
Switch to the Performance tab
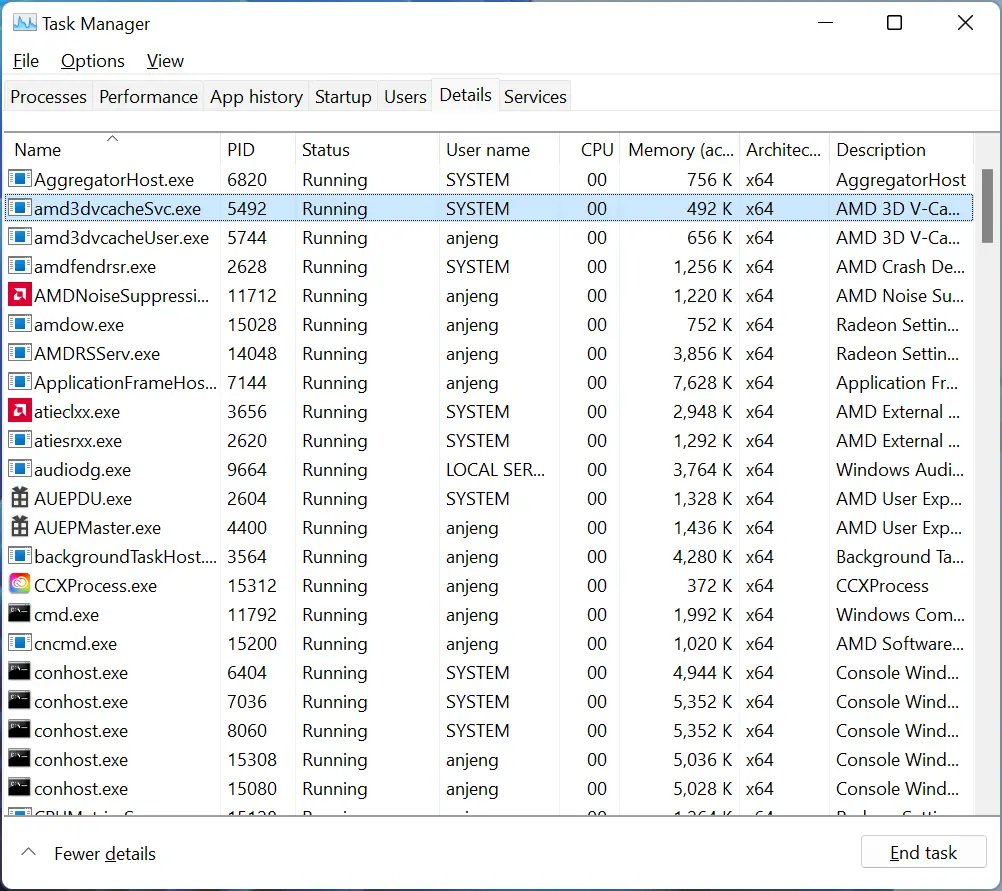[x=148, y=97]
